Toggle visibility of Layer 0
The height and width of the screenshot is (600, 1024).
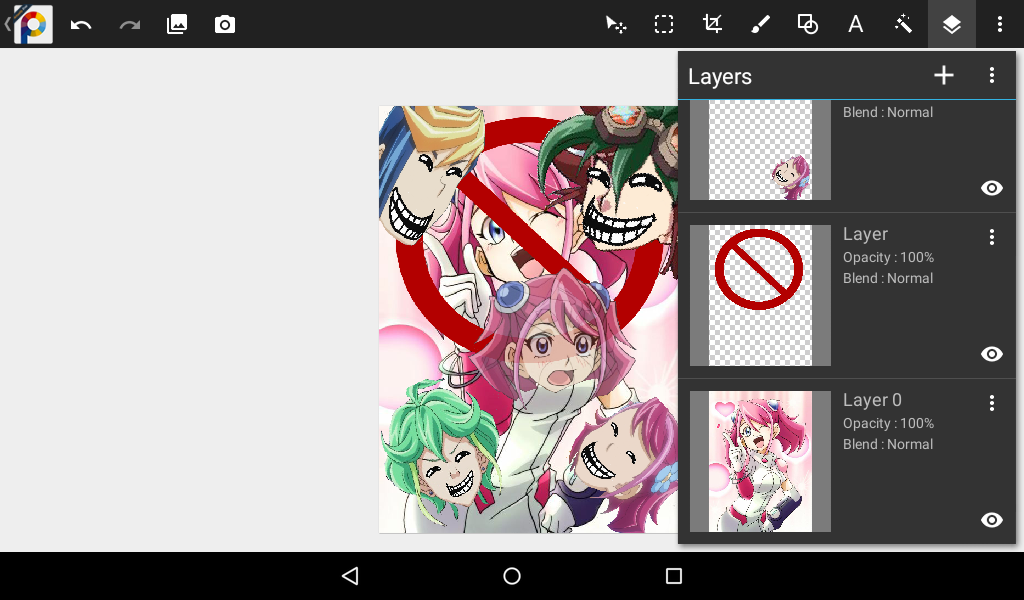point(991,520)
